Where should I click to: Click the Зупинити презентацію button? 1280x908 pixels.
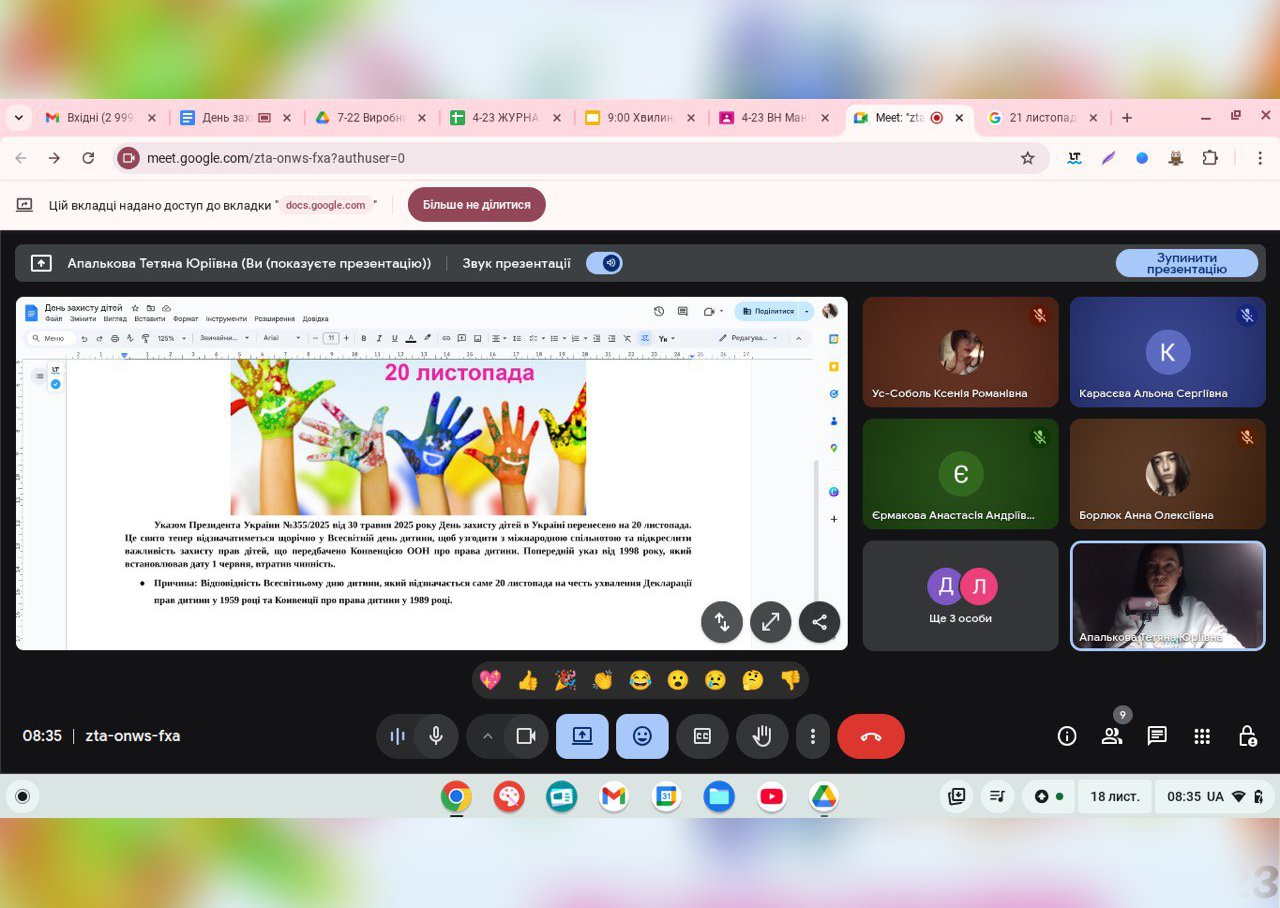(x=1186, y=263)
